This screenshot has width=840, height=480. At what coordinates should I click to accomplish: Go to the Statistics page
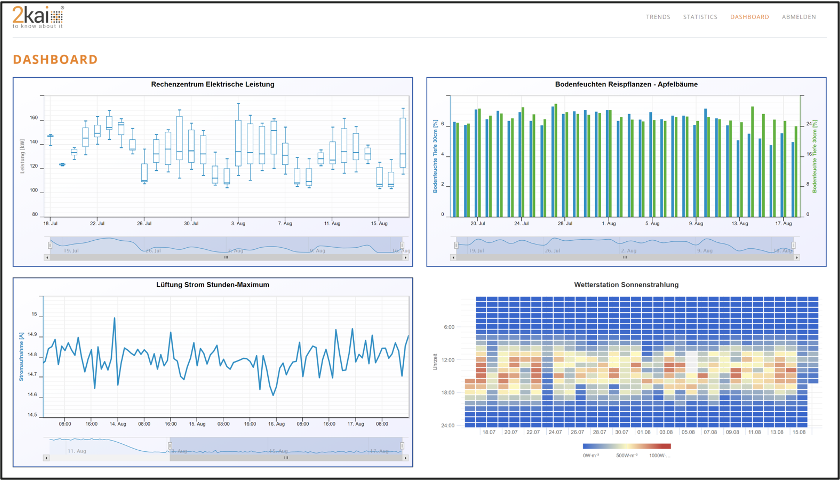(700, 17)
